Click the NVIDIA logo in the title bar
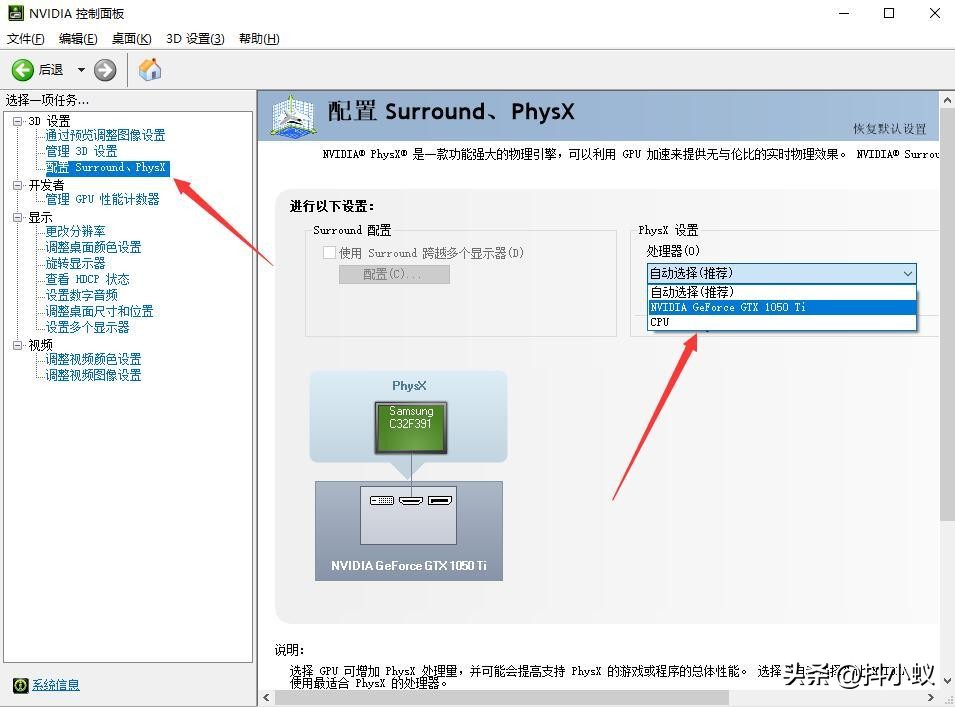Screen dimensions: 955x707 pyautogui.click(x=14, y=13)
